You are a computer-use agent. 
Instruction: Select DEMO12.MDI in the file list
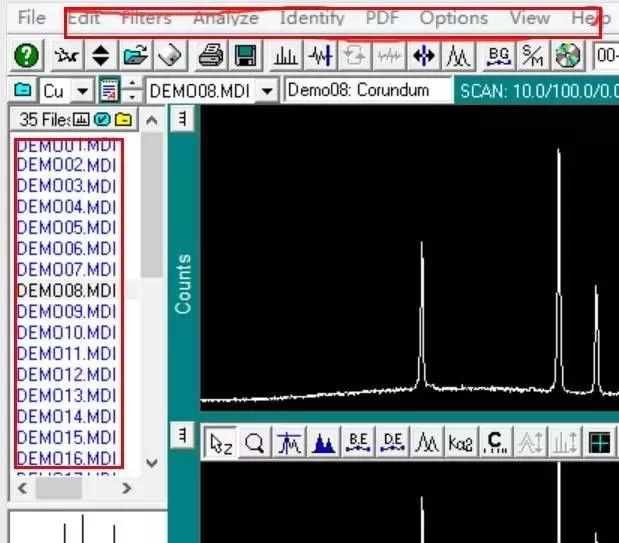coord(66,374)
